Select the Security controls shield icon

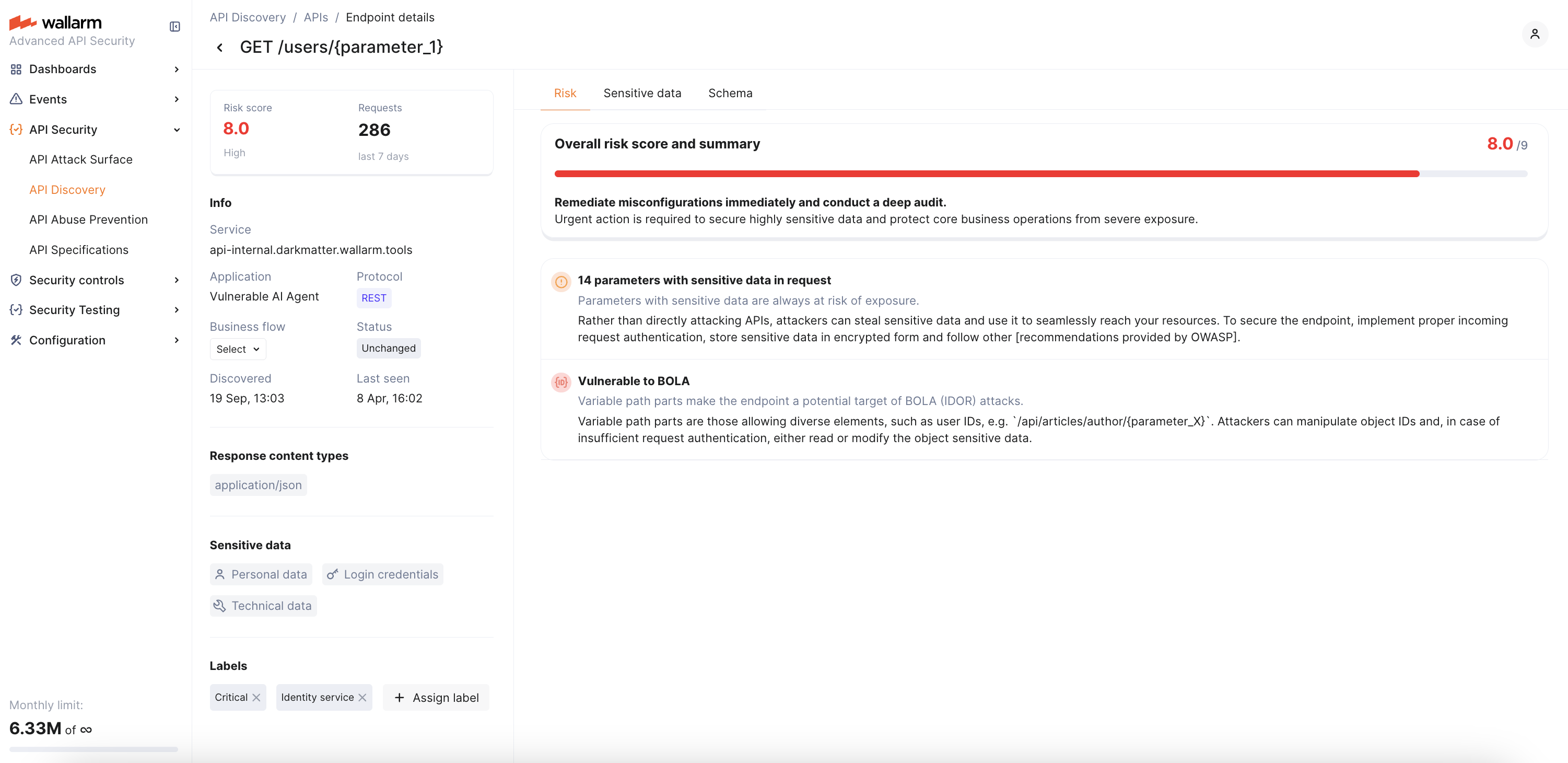pos(16,280)
